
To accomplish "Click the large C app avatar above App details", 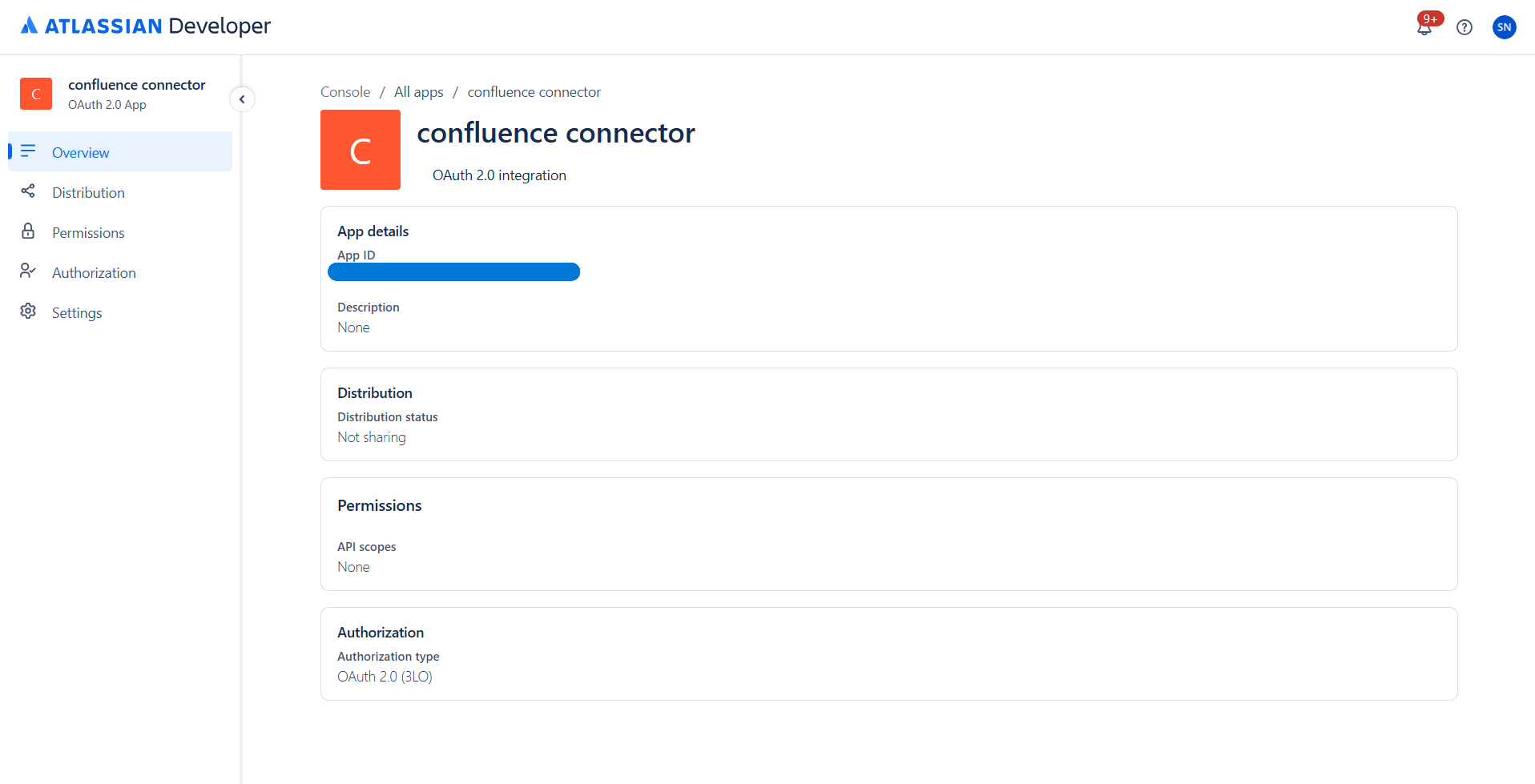I will coord(360,150).
